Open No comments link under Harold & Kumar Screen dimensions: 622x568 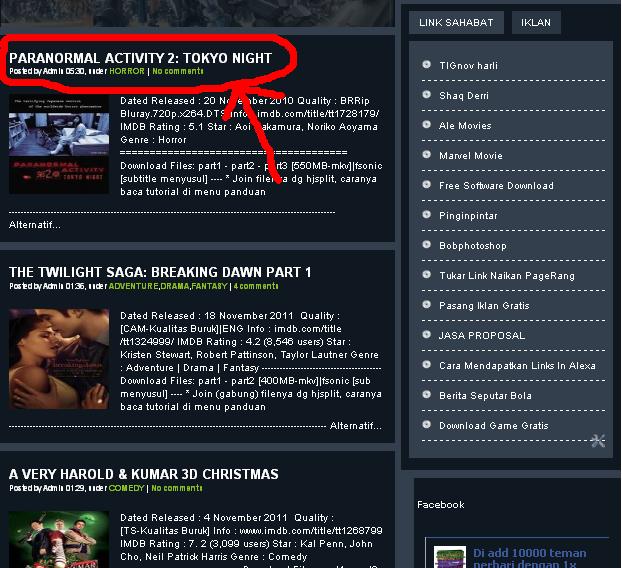(x=177, y=488)
